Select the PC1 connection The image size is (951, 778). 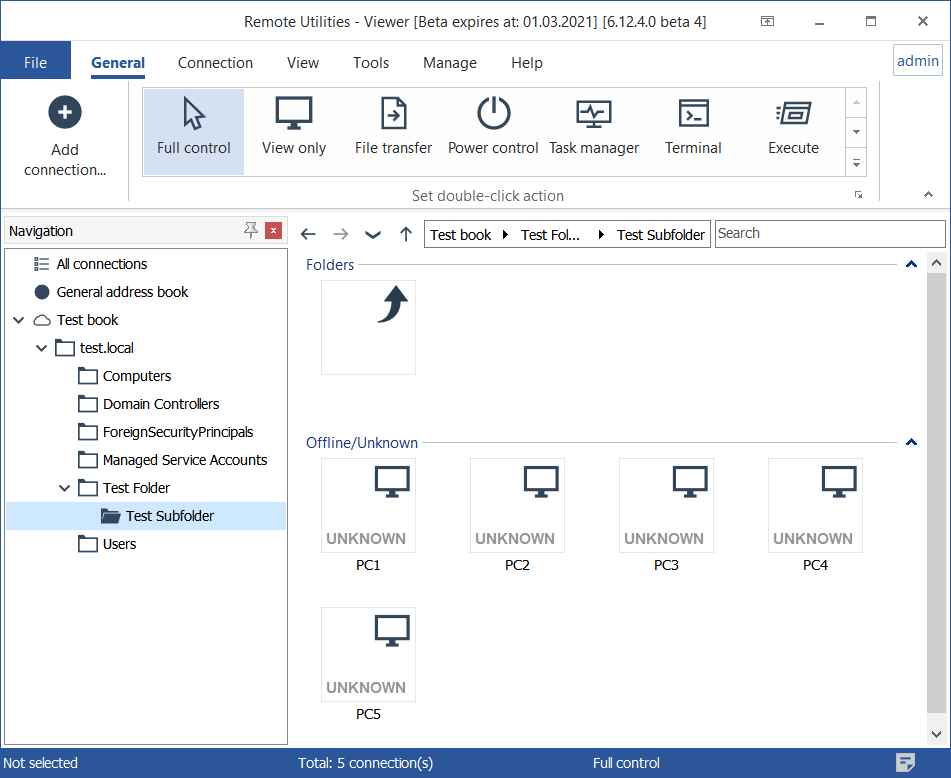368,515
